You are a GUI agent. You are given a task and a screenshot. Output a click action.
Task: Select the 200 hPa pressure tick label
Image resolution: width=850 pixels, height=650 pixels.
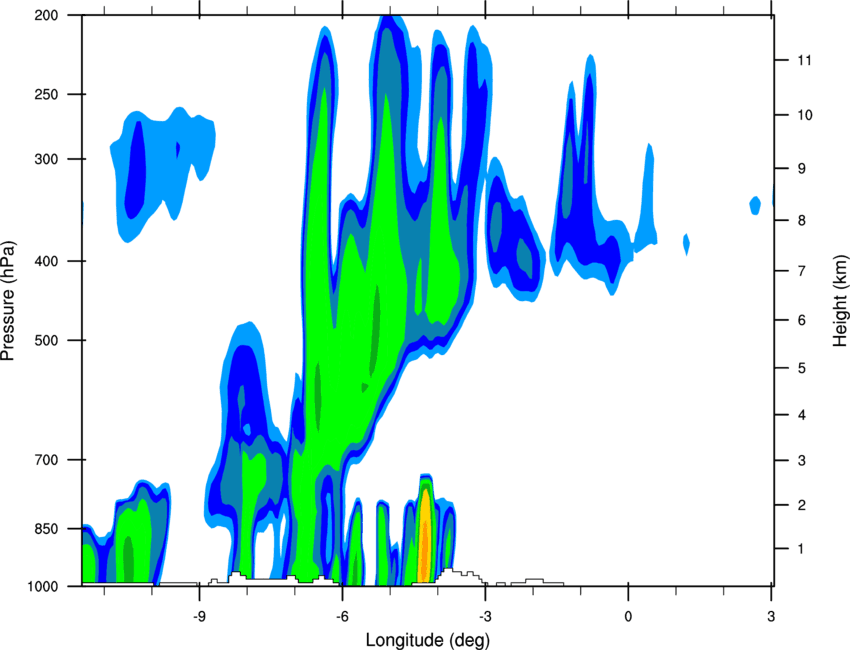click(x=46, y=15)
